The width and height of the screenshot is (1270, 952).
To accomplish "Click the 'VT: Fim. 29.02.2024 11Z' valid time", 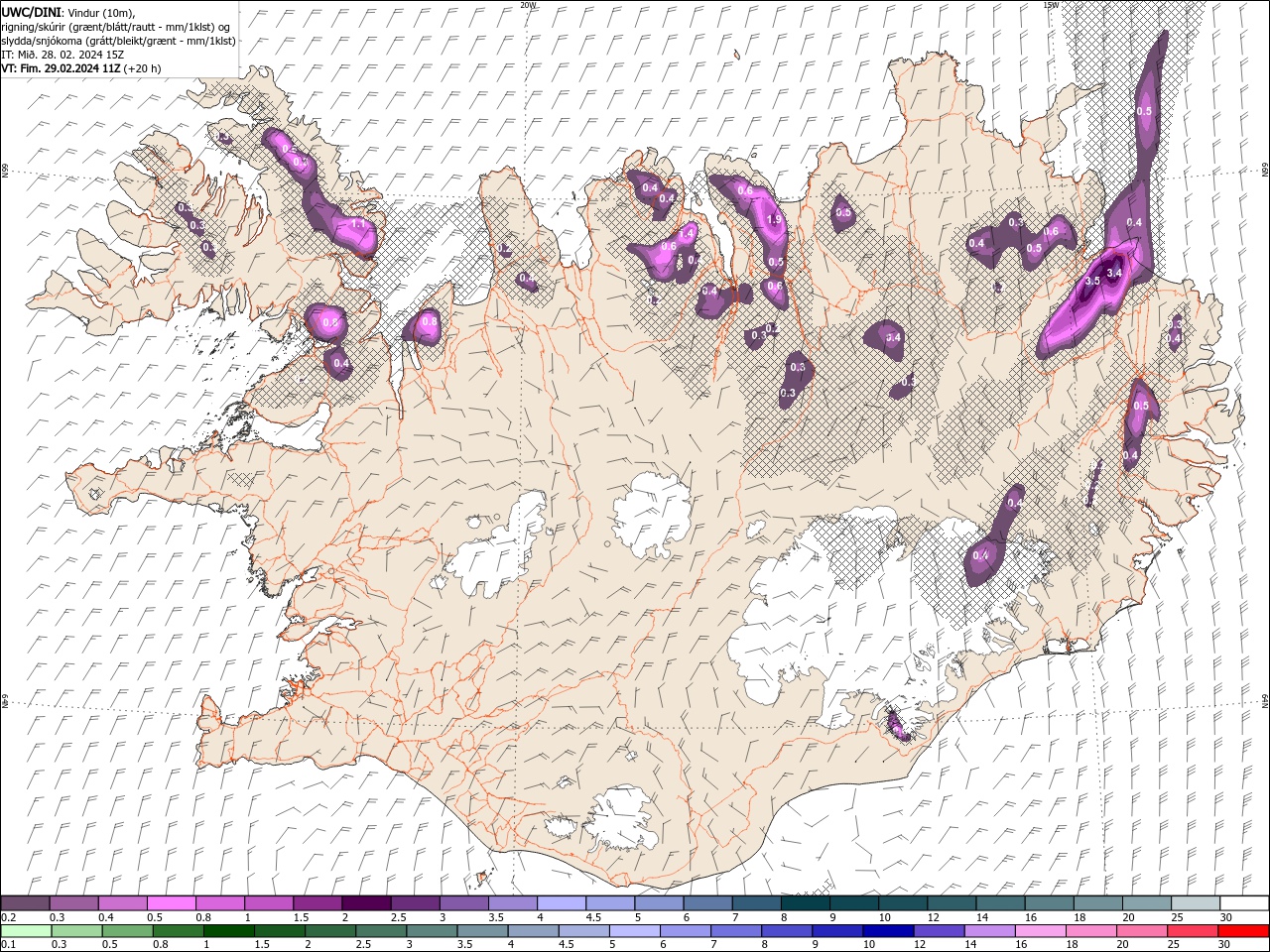I will point(62,68).
